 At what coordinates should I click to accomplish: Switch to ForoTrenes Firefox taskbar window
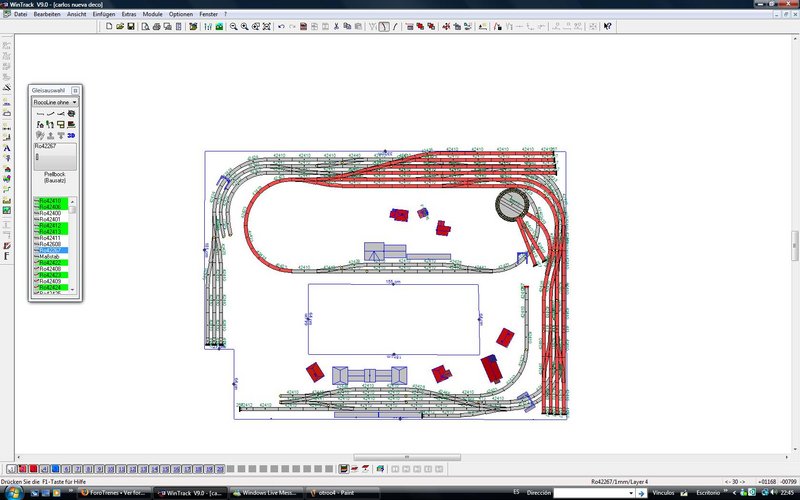pos(114,493)
